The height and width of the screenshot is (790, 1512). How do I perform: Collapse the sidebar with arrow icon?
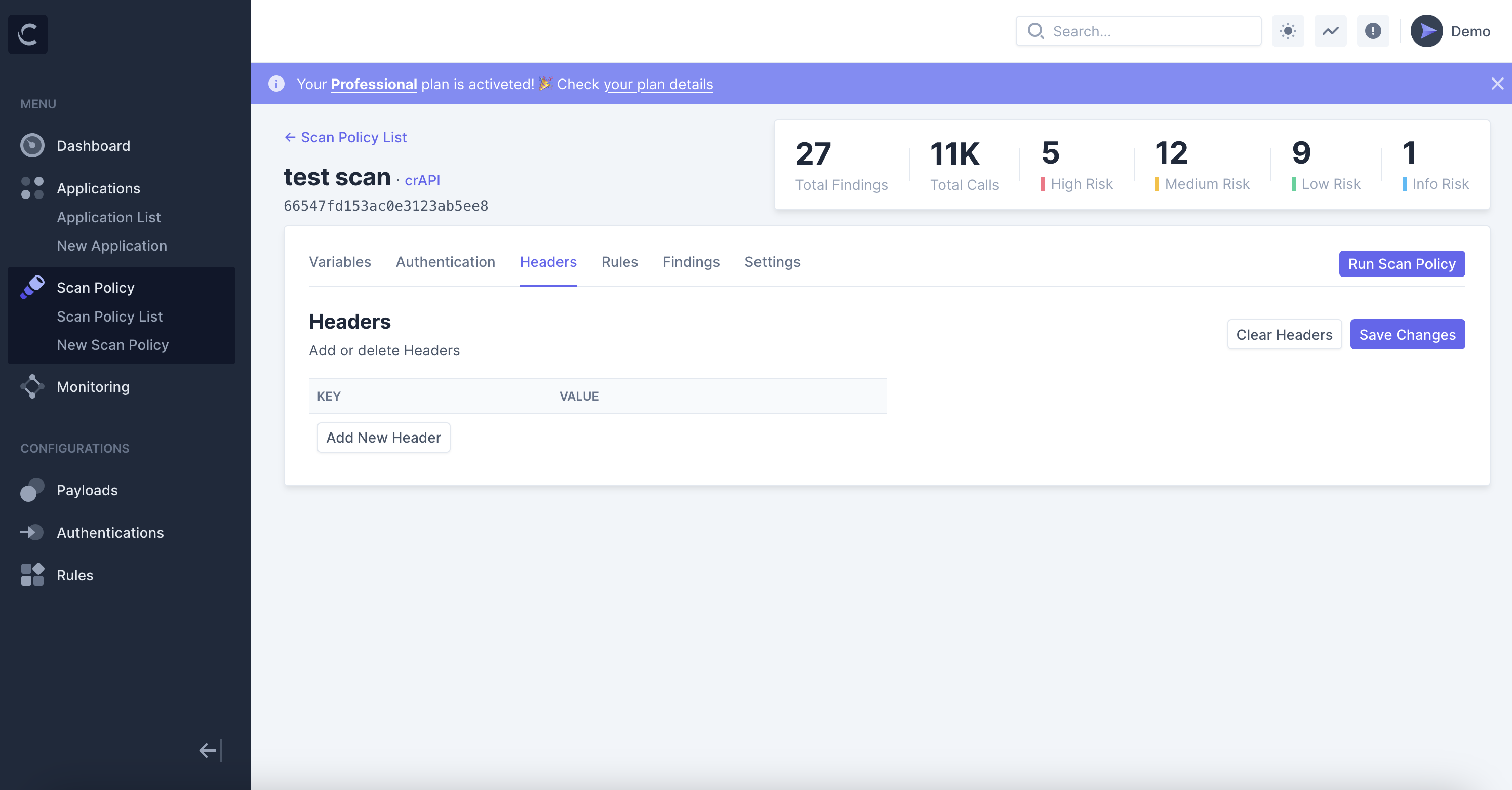(210, 750)
